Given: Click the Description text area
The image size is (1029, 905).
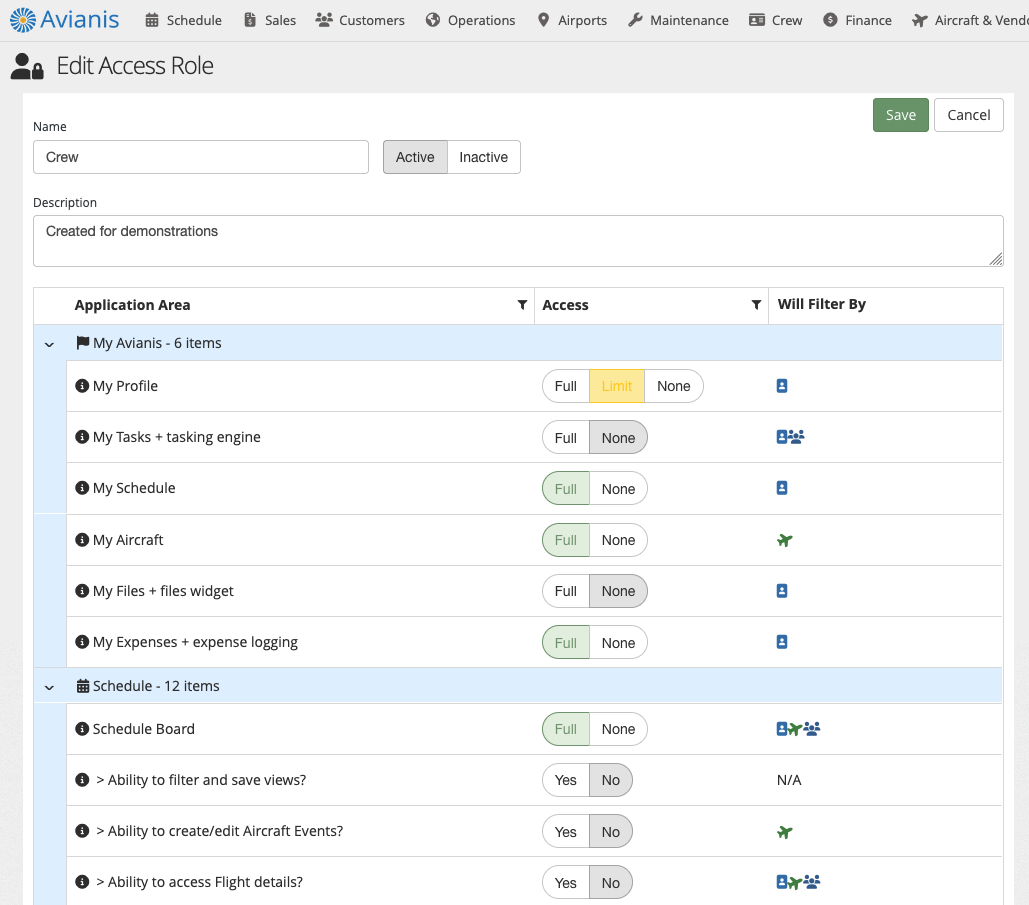Looking at the screenshot, I should point(518,241).
